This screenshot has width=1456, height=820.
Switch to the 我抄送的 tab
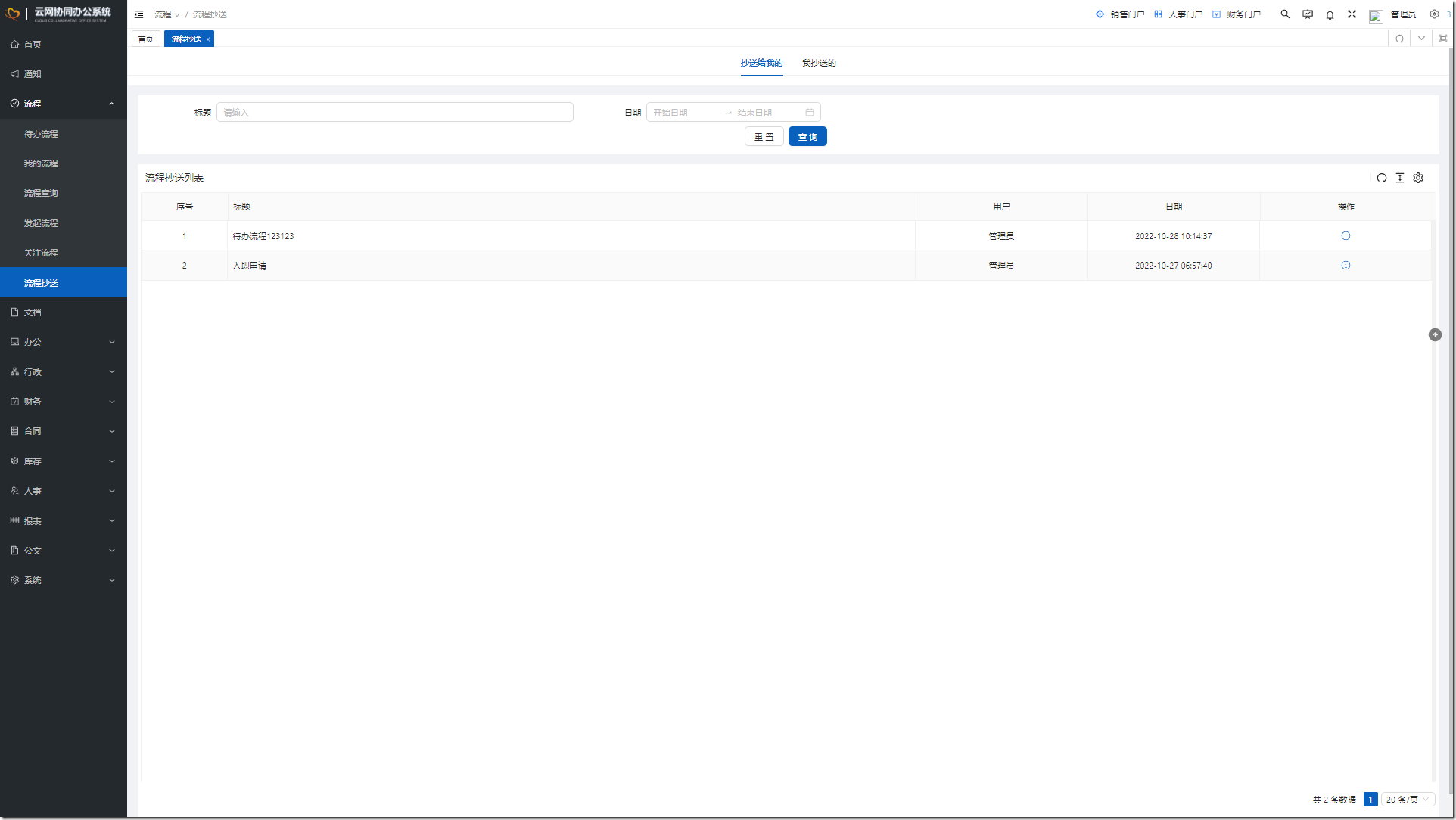[x=819, y=64]
